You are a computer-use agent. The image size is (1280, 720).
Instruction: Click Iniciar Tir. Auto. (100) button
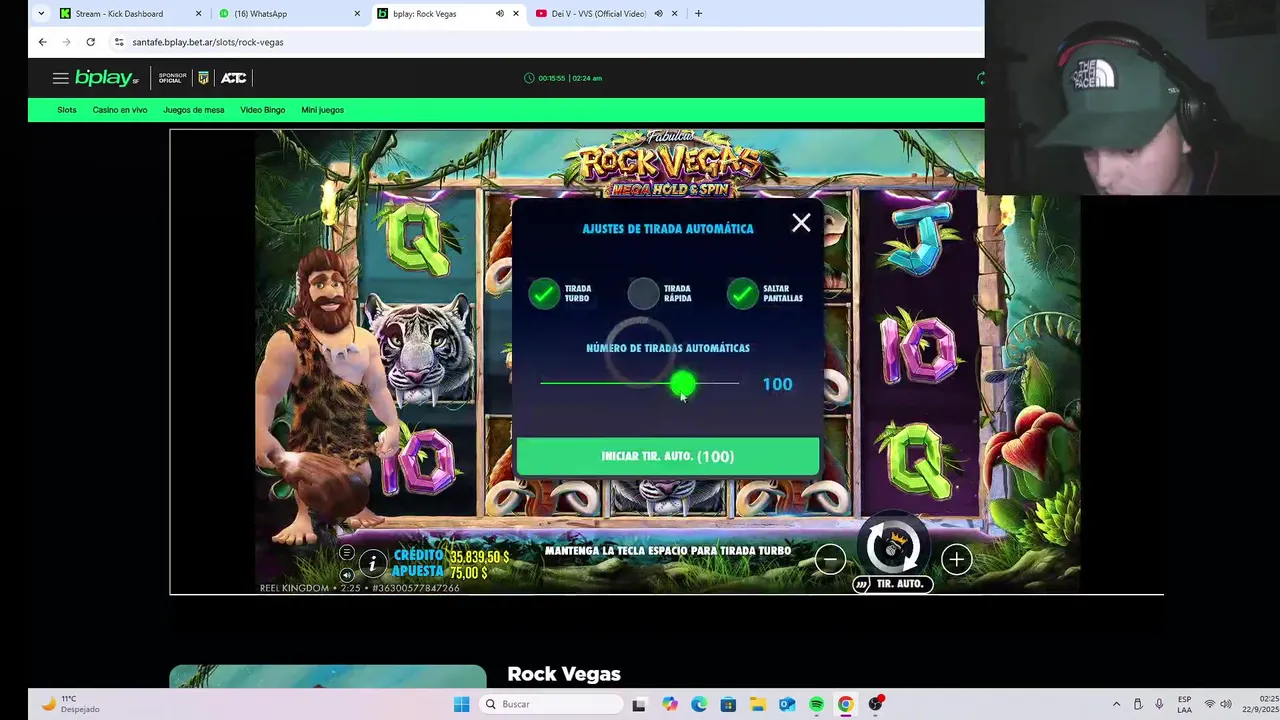point(668,456)
